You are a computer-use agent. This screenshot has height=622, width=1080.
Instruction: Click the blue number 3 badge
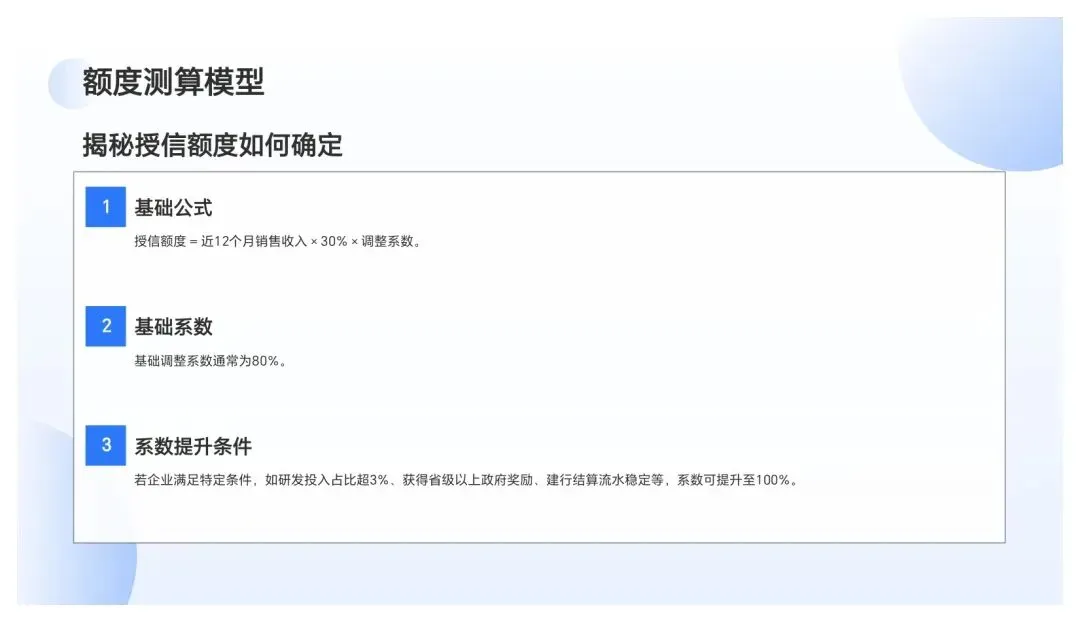pos(105,445)
